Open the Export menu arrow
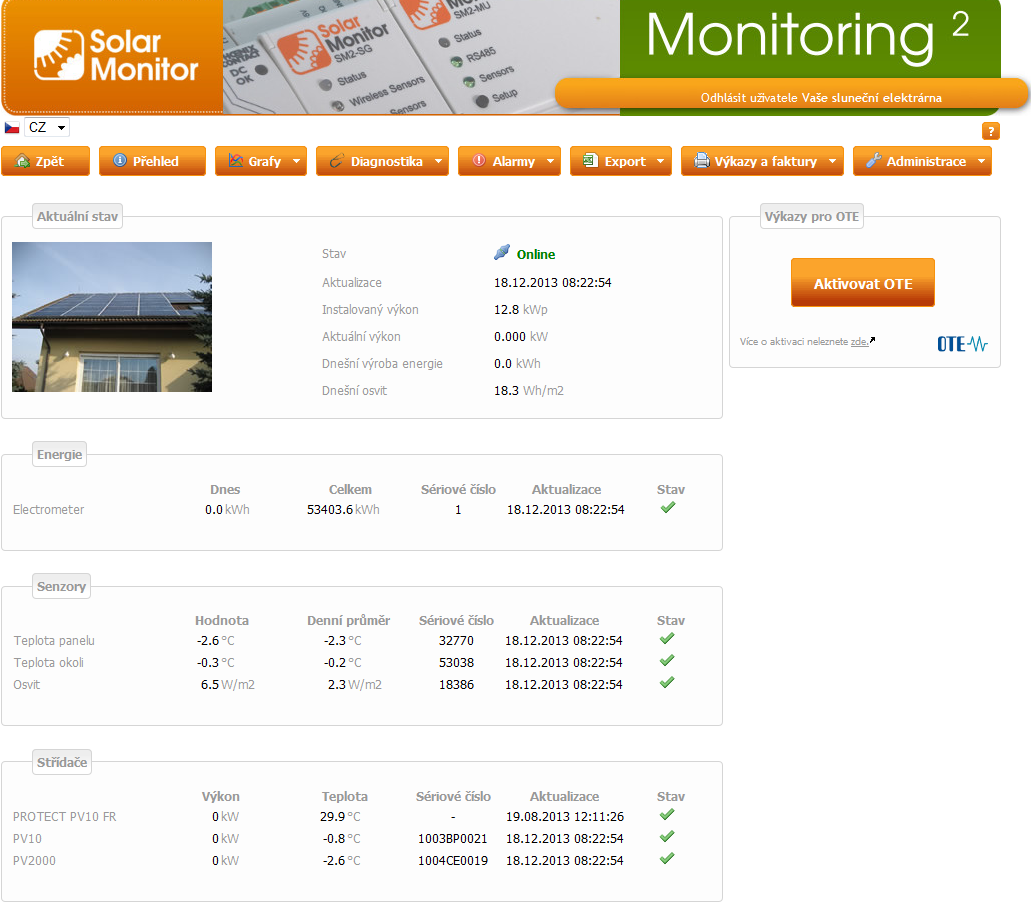Viewport: 1031px width, 903px height. click(663, 162)
